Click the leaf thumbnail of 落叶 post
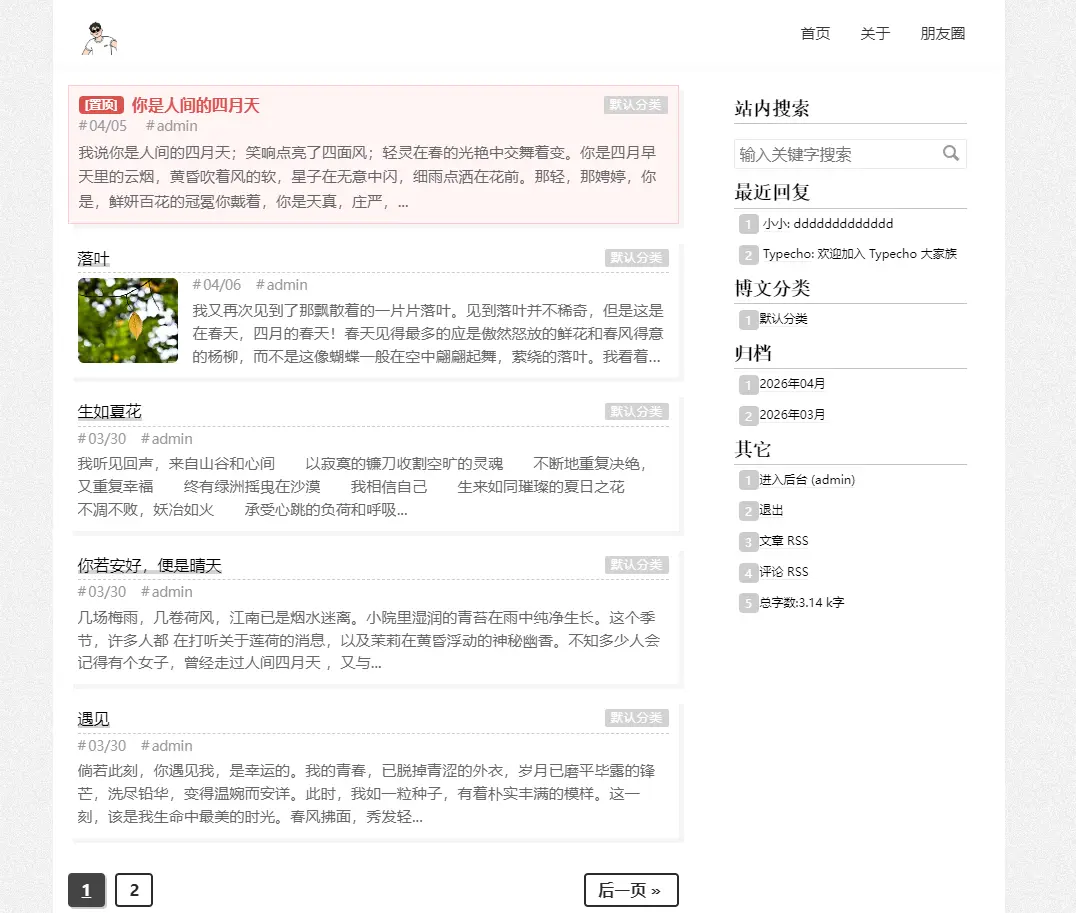Image resolution: width=1076 pixels, height=913 pixels. pos(128,320)
